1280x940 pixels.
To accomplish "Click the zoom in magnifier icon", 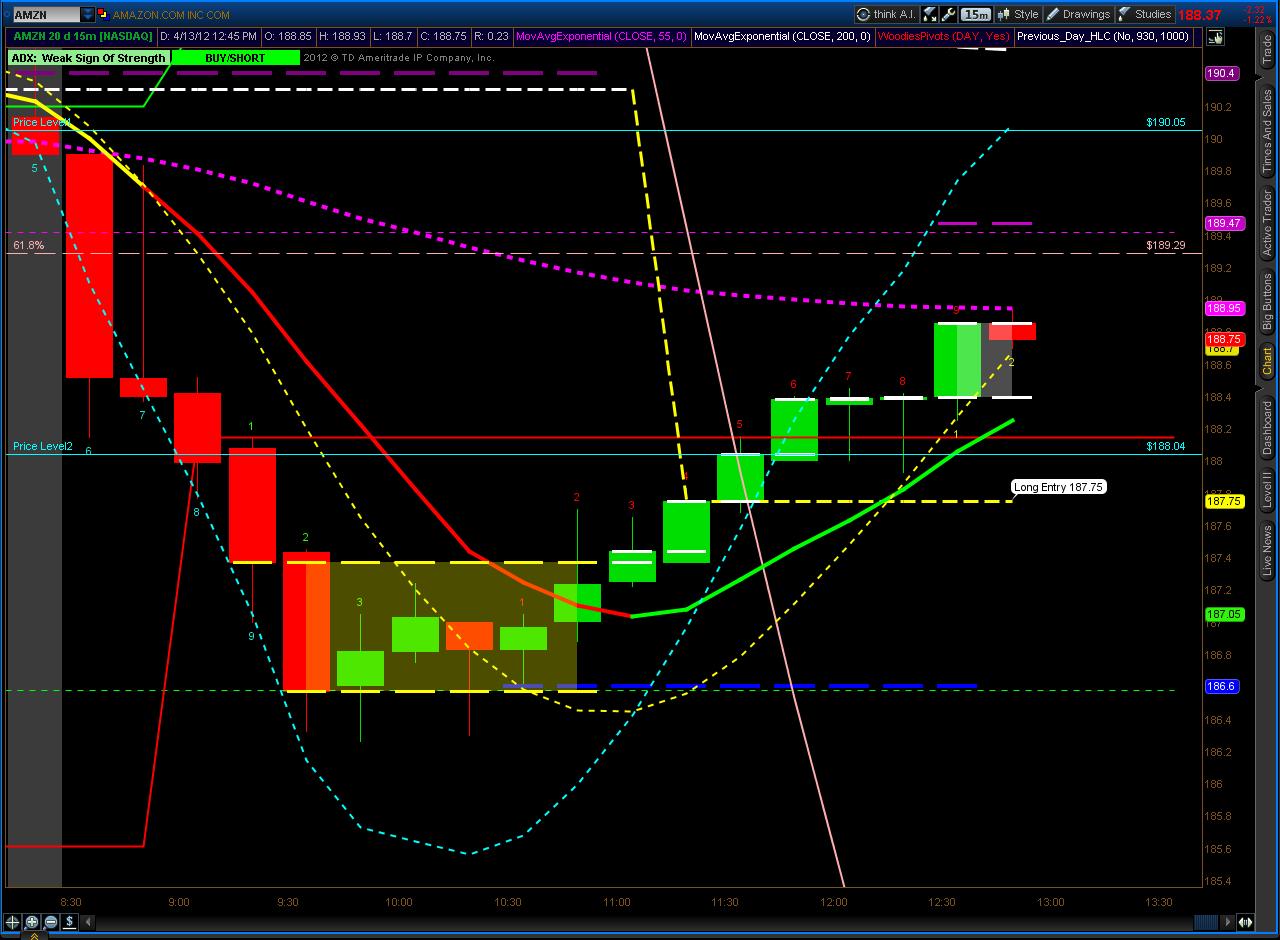I will [32, 922].
